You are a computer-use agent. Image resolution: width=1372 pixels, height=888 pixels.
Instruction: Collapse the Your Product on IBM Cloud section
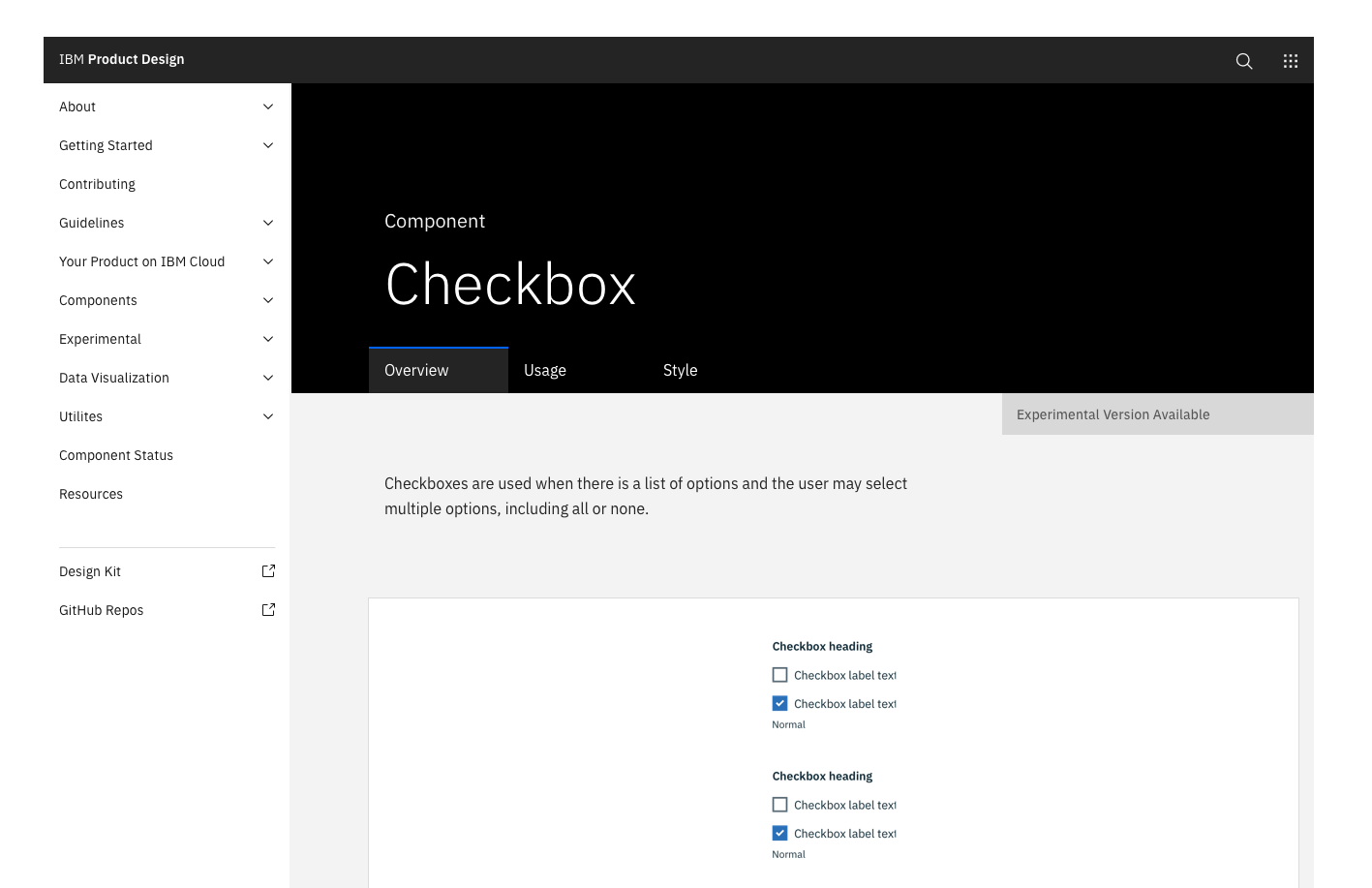(x=268, y=261)
